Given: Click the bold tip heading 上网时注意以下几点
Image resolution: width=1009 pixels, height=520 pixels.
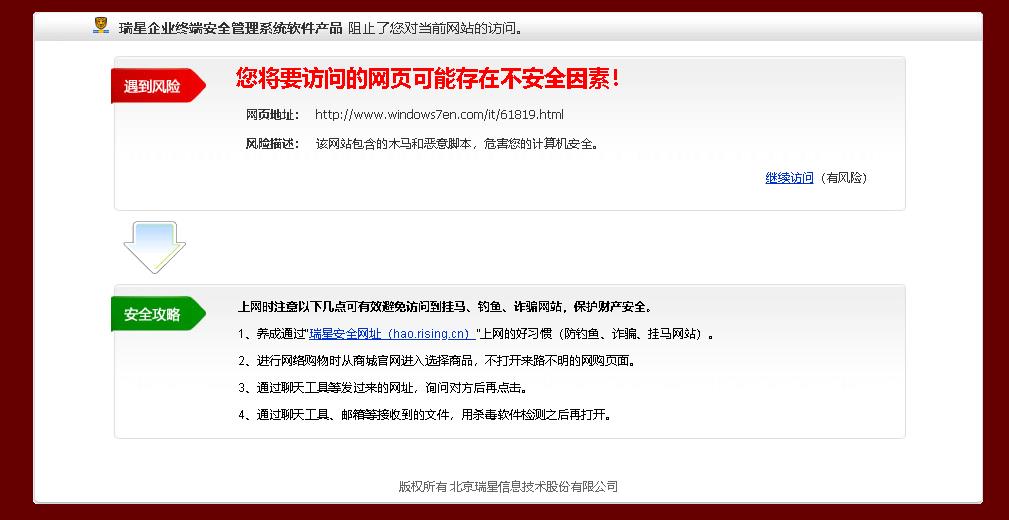Looking at the screenshot, I should pos(445,307).
